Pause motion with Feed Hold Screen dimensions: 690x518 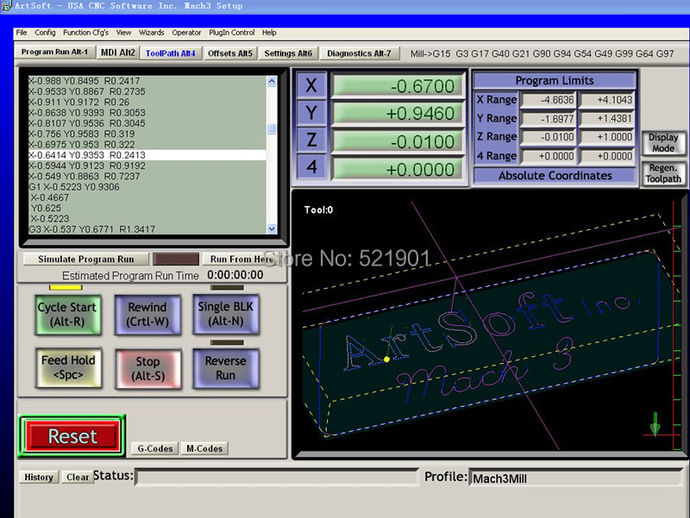pyautogui.click(x=68, y=368)
